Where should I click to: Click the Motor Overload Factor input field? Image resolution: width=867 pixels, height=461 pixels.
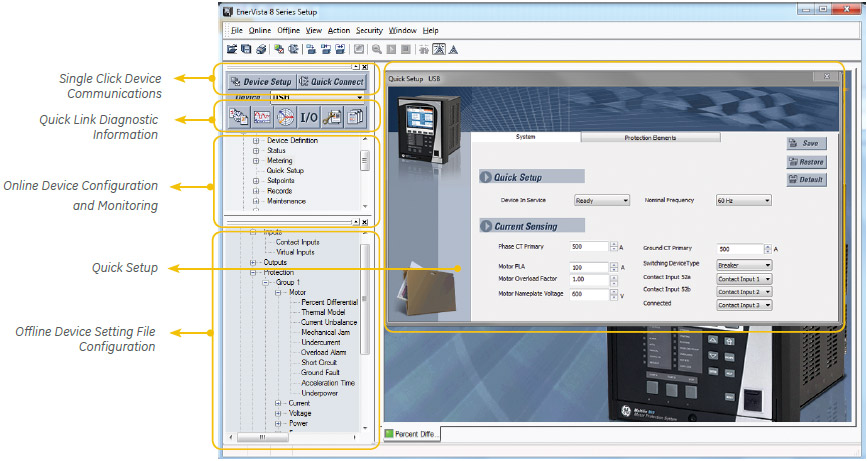[589, 280]
